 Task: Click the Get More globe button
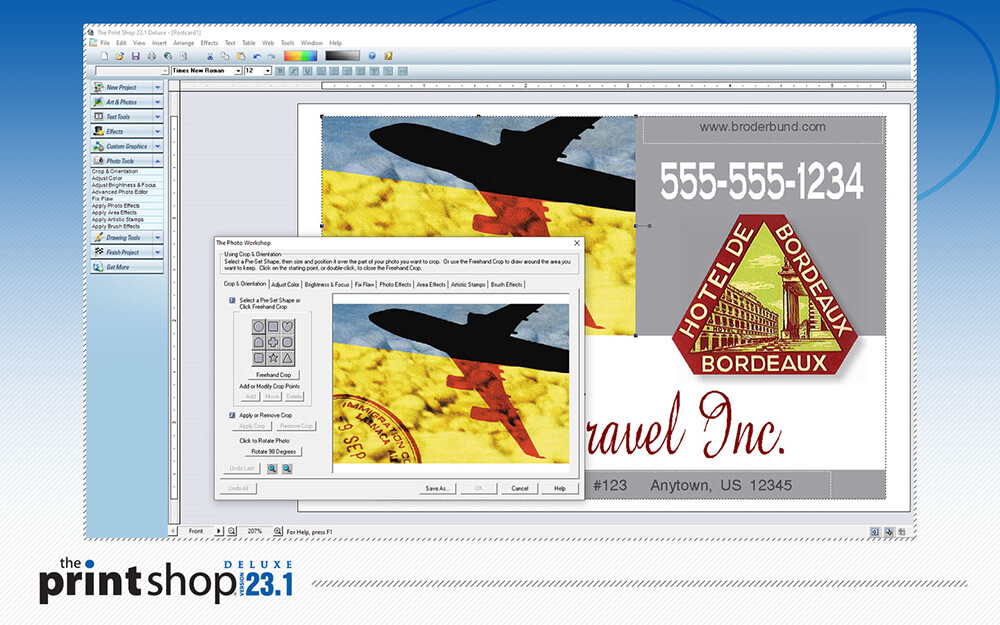126,267
